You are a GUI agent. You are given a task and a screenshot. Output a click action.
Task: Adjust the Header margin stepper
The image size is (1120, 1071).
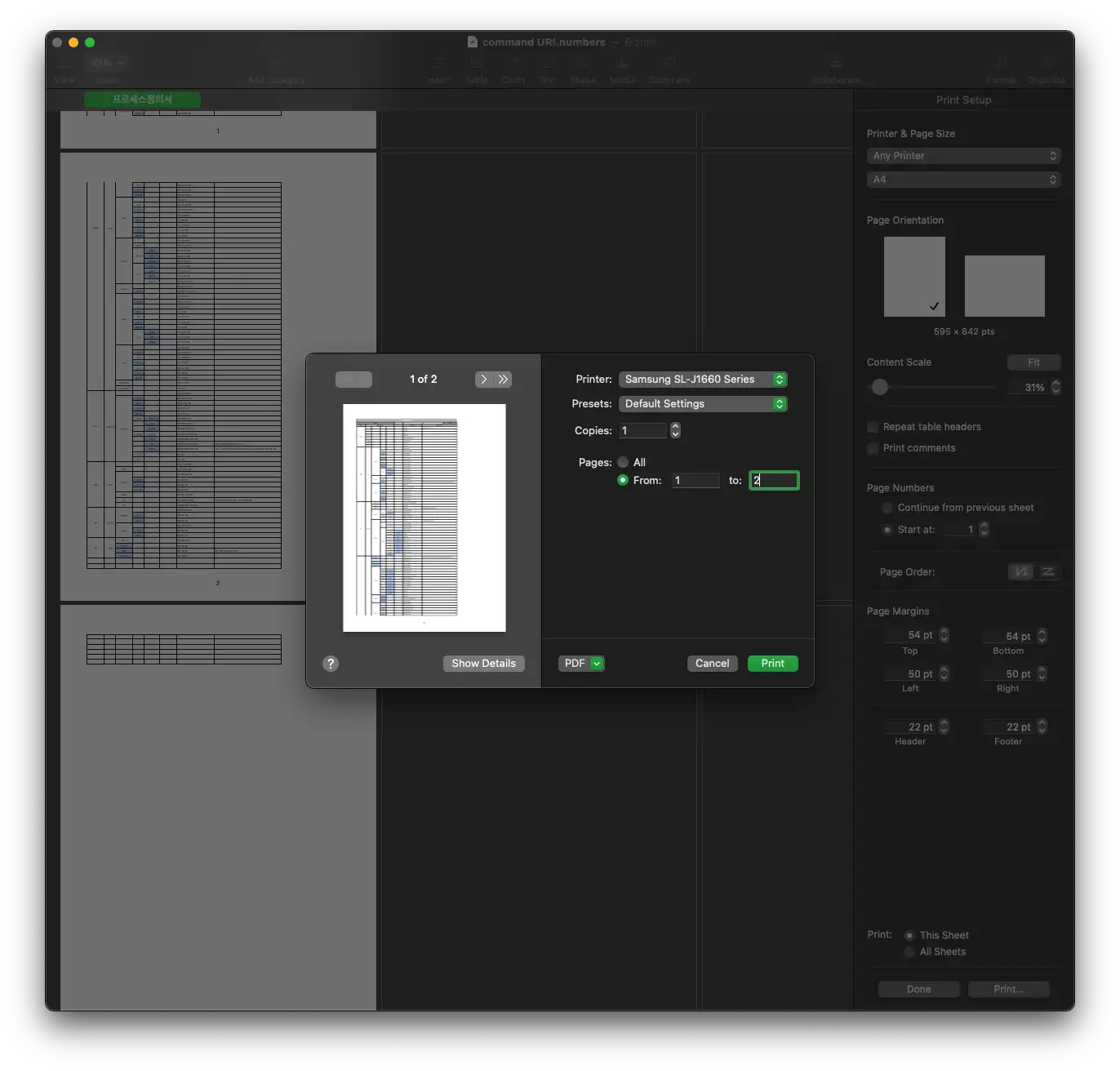944,727
